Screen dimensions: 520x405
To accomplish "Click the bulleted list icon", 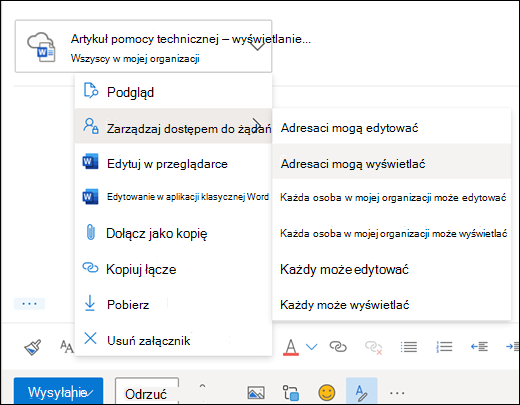I will coord(408,347).
